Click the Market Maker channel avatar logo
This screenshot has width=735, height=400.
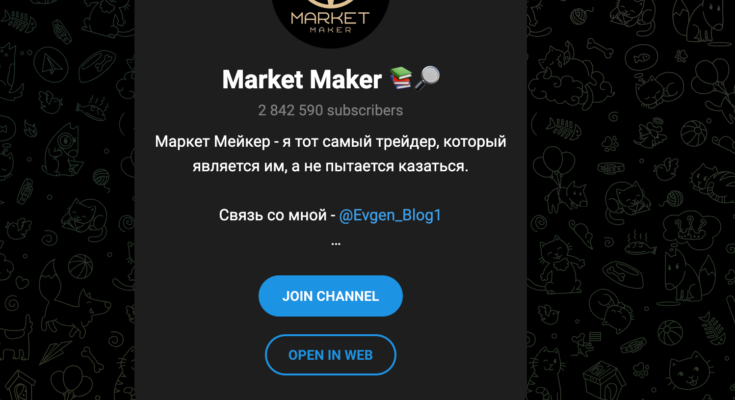tap(330, 20)
